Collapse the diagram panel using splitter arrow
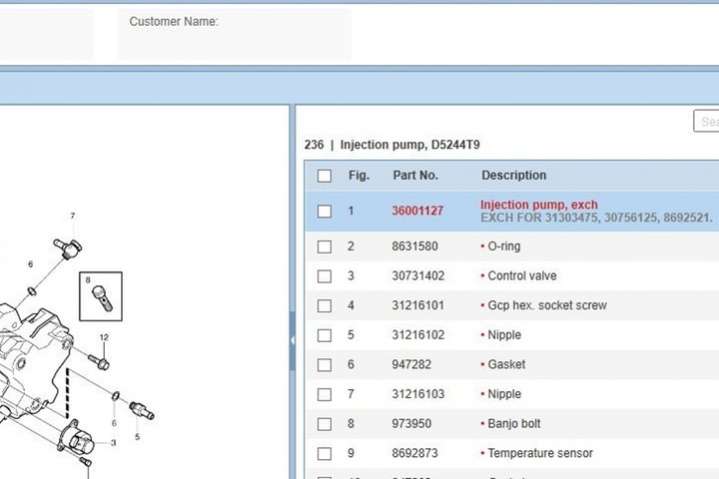Image resolution: width=719 pixels, height=479 pixels. pyautogui.click(x=292, y=340)
